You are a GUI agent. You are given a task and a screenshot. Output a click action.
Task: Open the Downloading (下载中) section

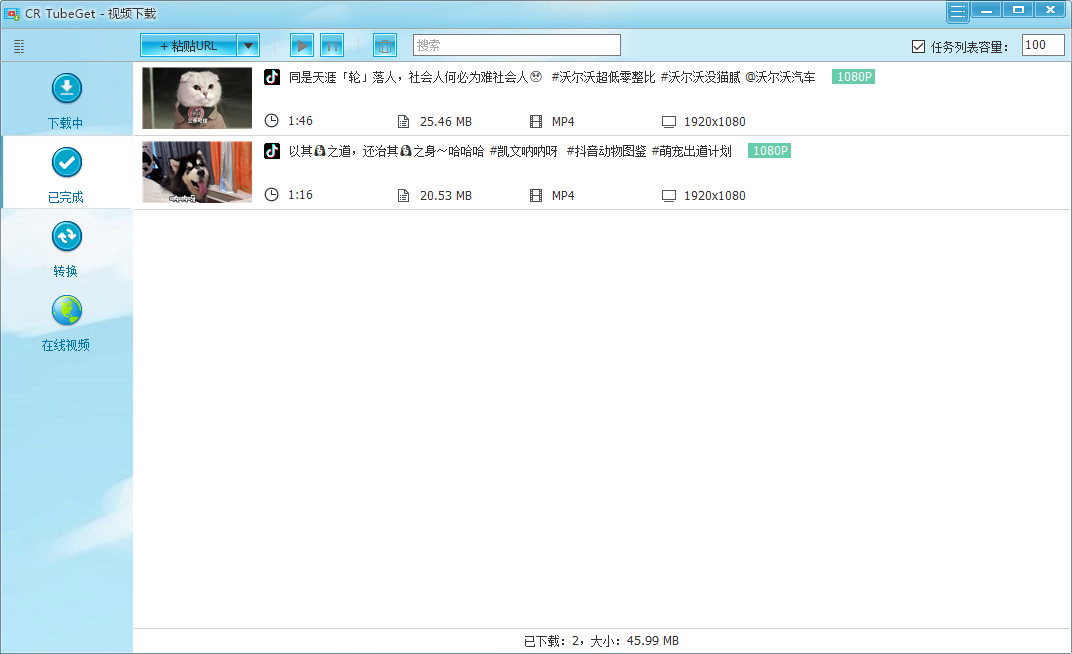66,100
